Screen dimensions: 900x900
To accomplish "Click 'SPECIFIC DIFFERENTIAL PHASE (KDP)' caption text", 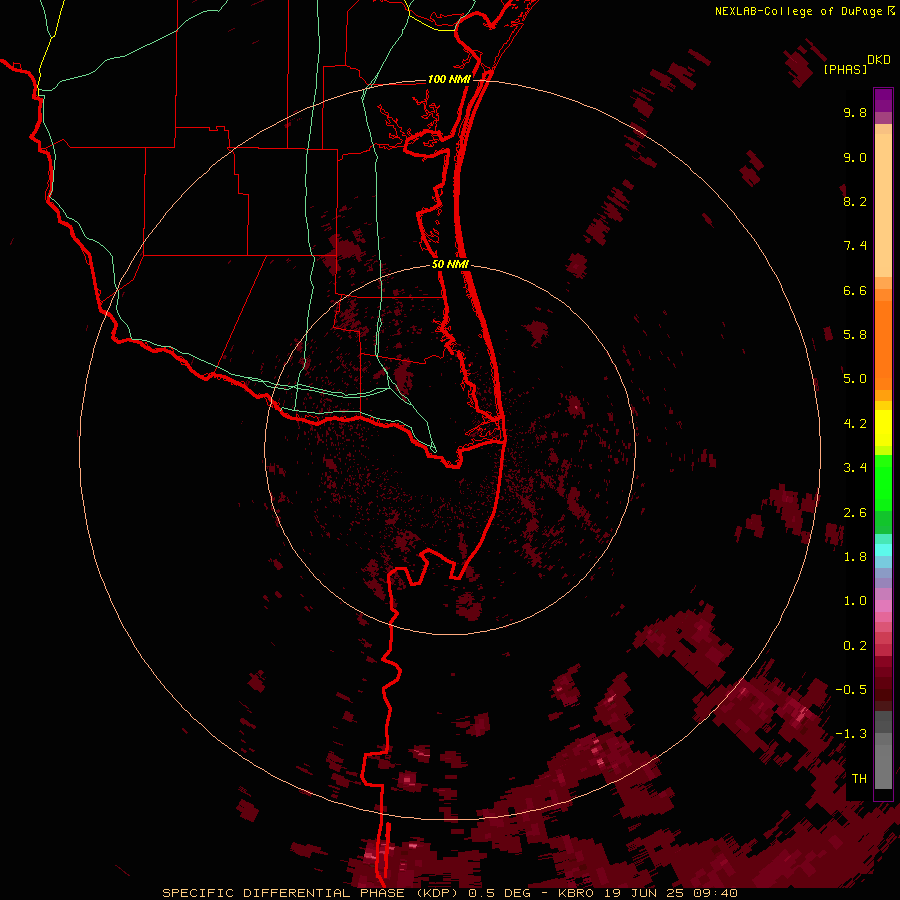I will (310, 893).
